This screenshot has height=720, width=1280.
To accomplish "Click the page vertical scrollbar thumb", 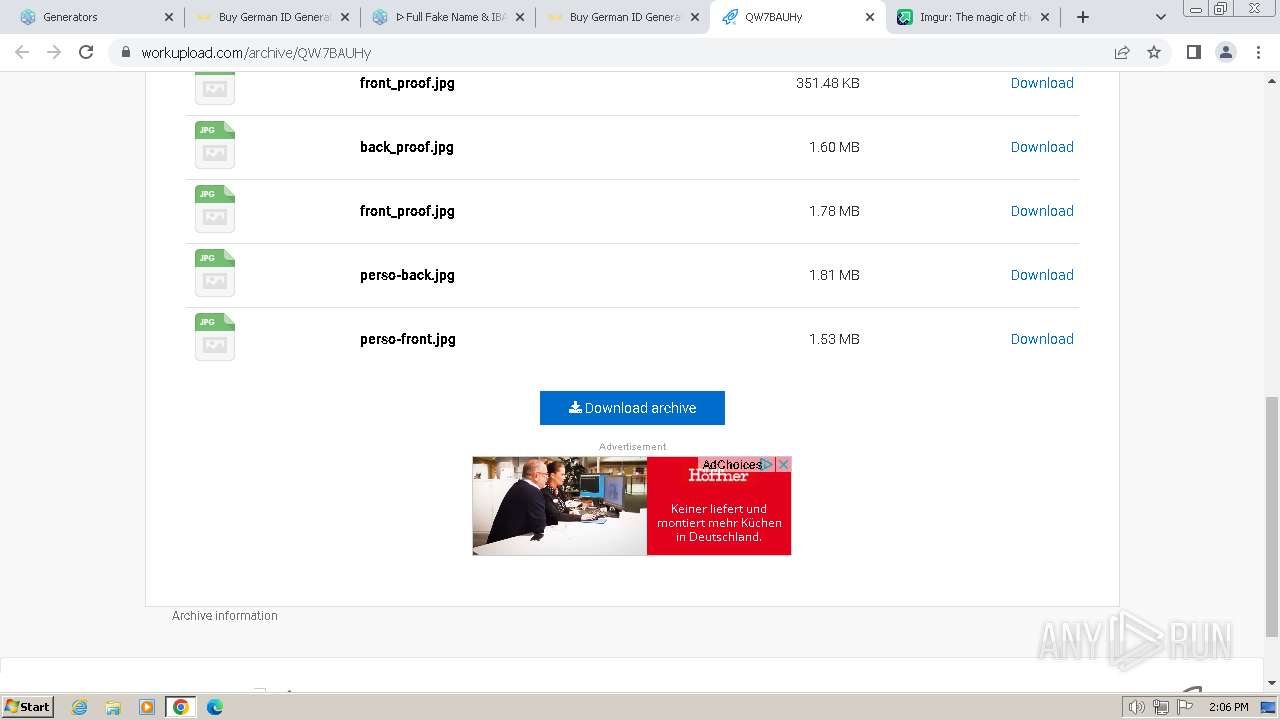I will tap(1272, 516).
